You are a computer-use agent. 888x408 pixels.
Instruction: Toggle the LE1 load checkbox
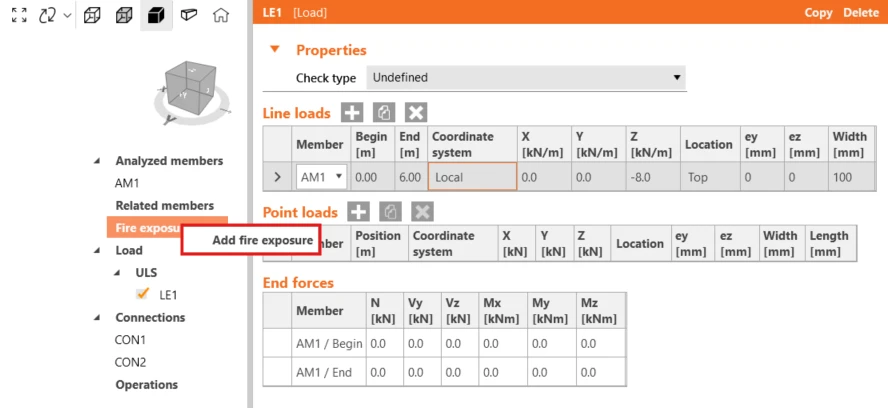142,294
